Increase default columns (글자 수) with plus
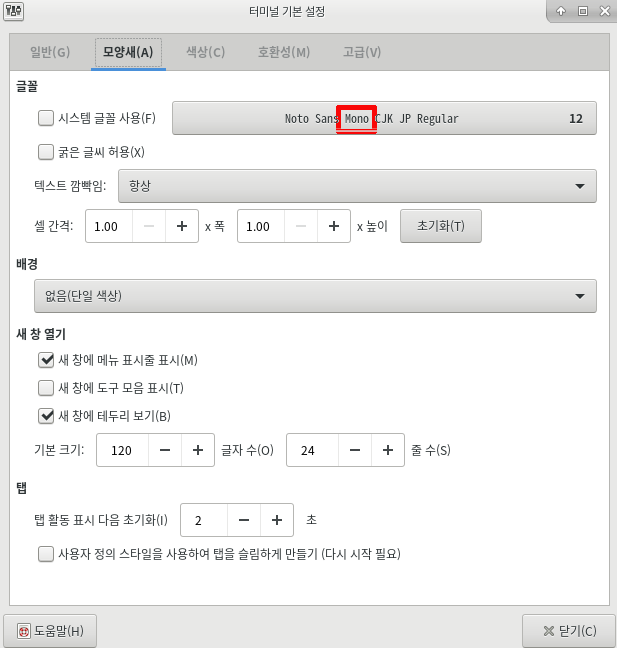617x648 pixels. (198, 450)
